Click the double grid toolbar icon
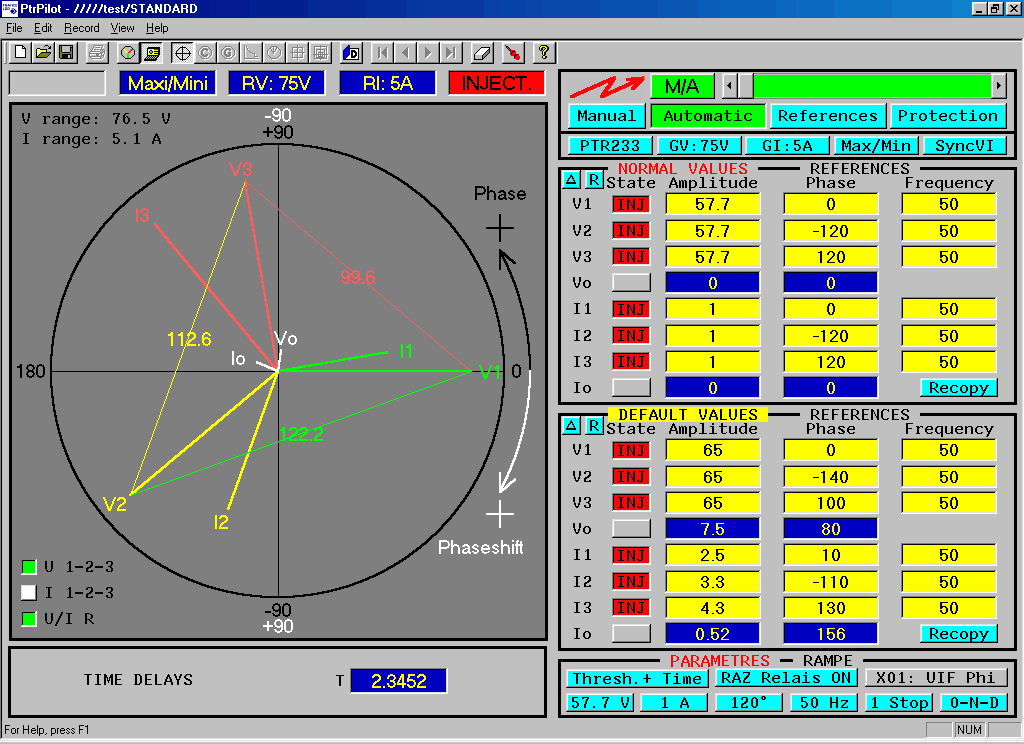This screenshot has height=744, width=1024. [320, 52]
